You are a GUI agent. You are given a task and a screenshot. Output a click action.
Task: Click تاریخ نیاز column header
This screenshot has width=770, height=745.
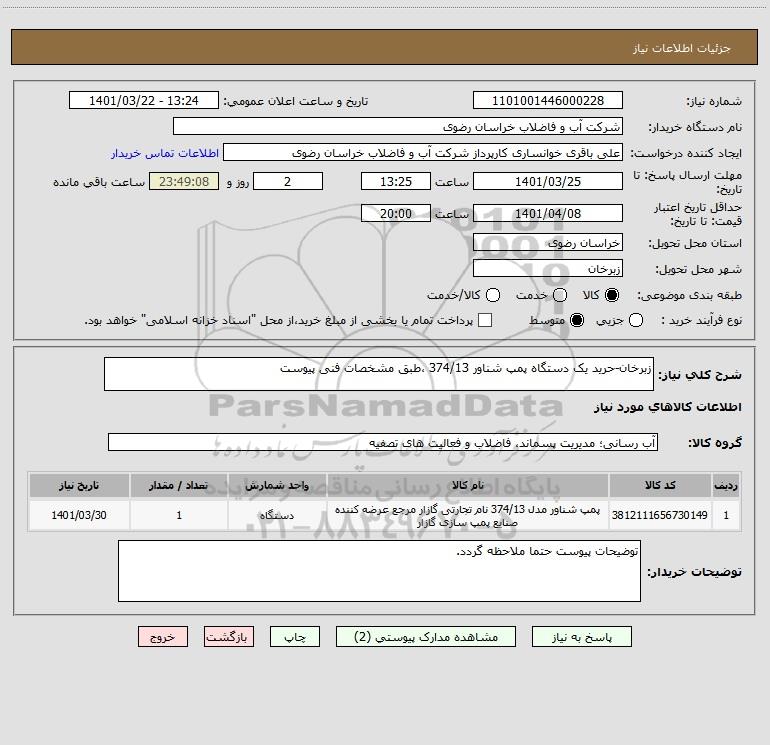pos(79,486)
